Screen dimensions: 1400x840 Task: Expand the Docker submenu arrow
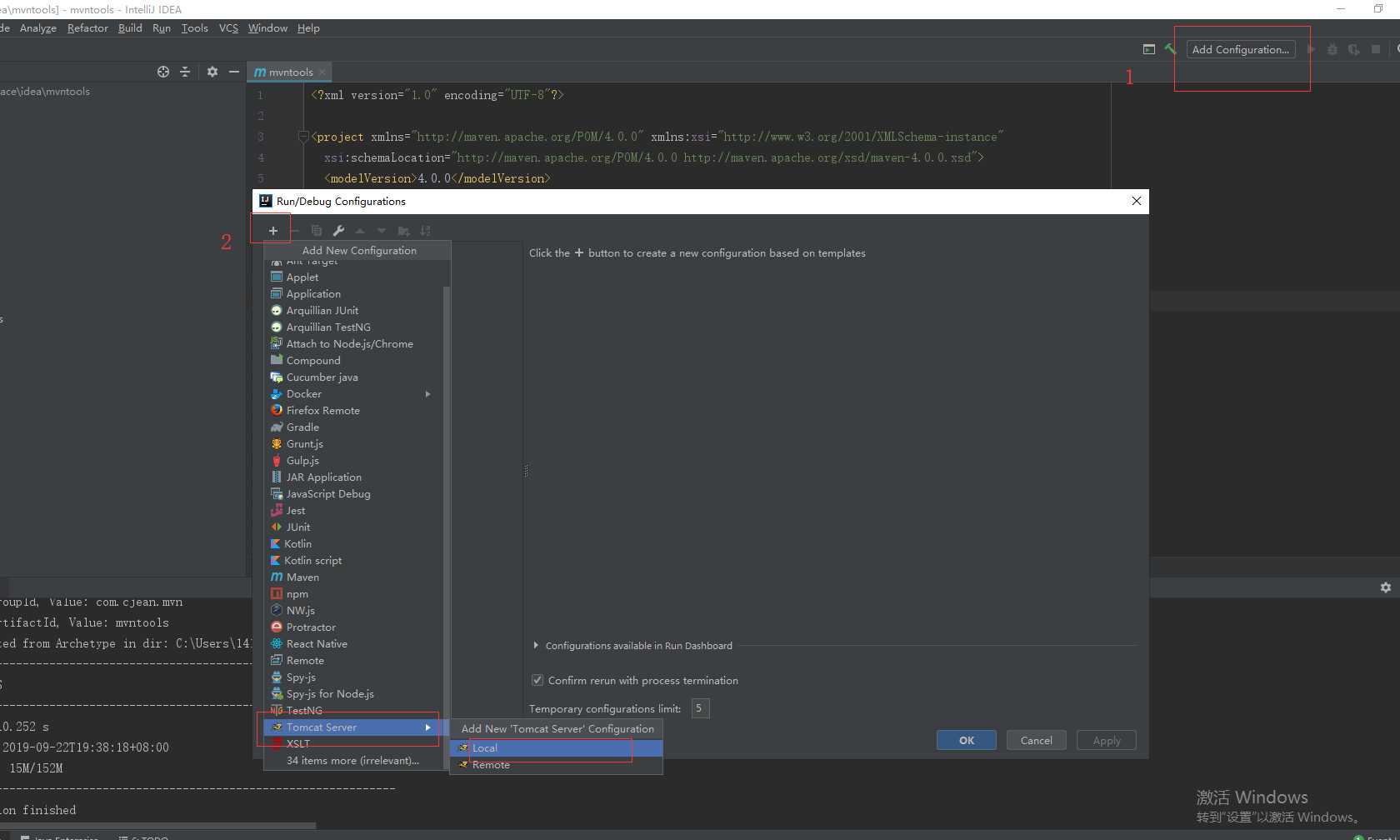[428, 393]
